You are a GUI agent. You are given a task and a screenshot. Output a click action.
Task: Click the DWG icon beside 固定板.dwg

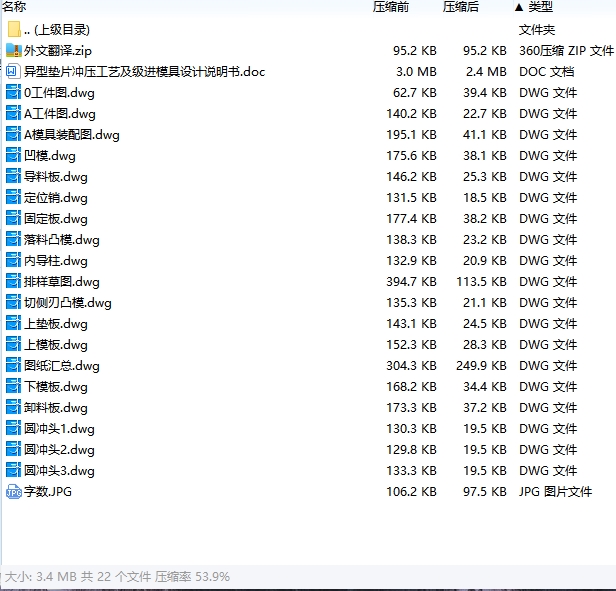[x=13, y=218]
